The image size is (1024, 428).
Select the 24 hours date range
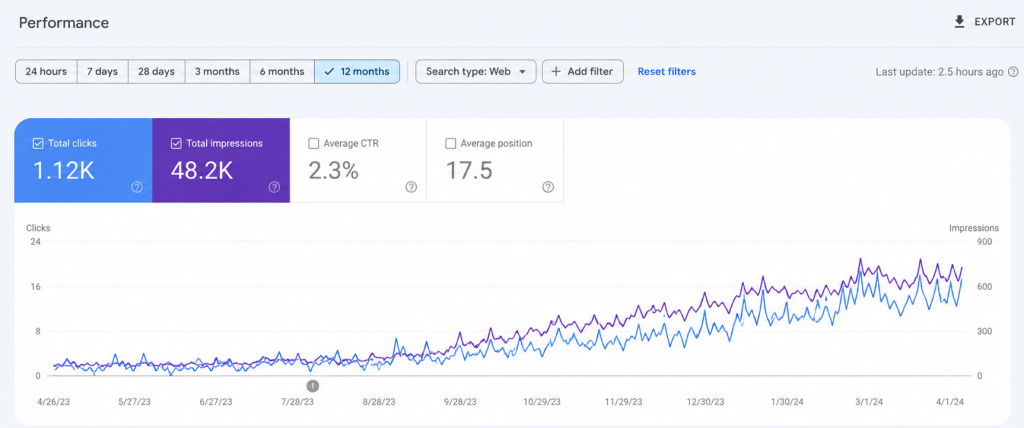tap(46, 72)
